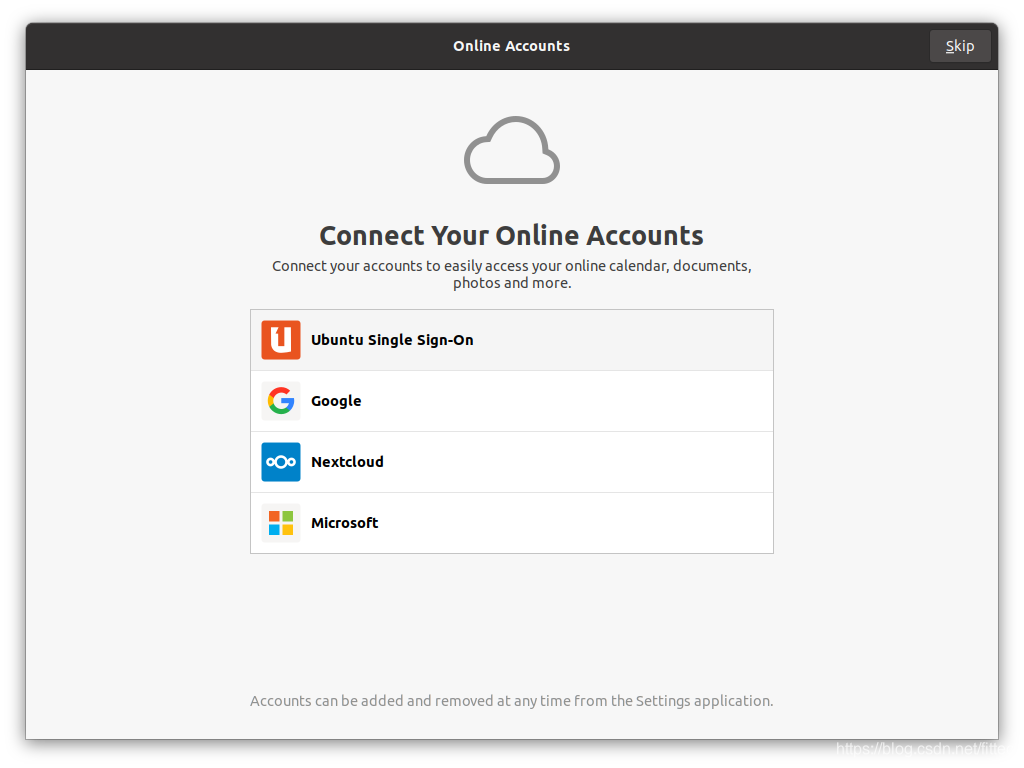Add a Nextcloud account via its label

click(x=347, y=462)
